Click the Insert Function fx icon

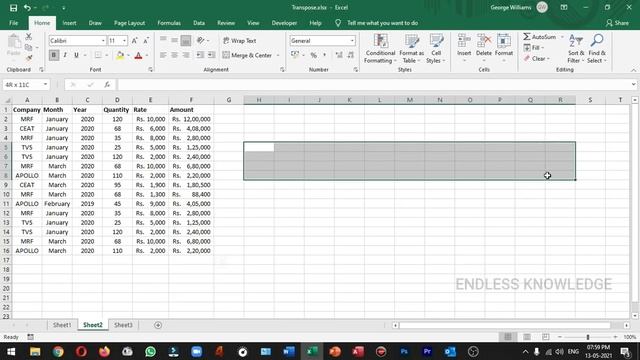pos(107,84)
